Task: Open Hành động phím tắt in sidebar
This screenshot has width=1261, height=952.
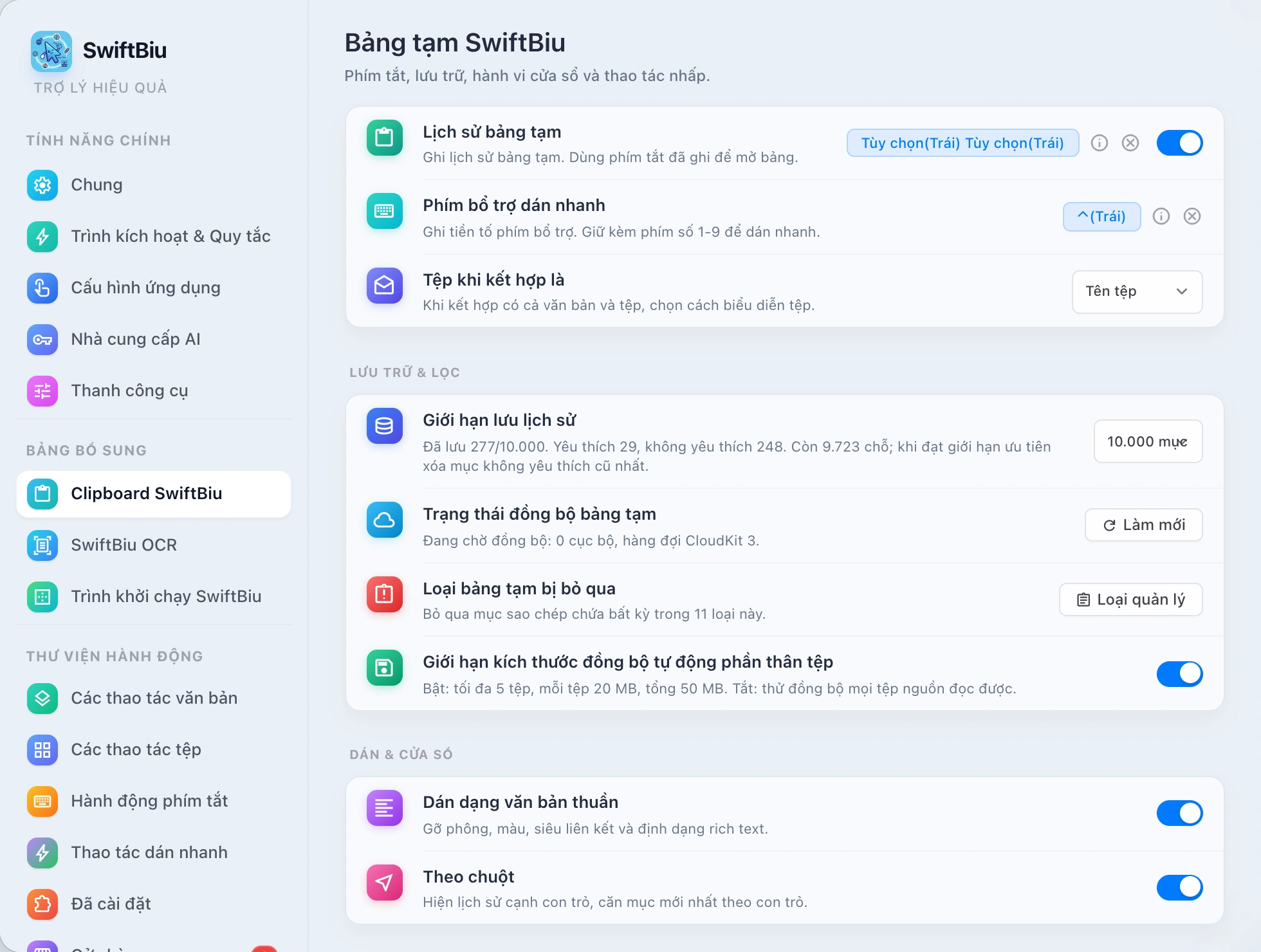Action: [x=154, y=801]
